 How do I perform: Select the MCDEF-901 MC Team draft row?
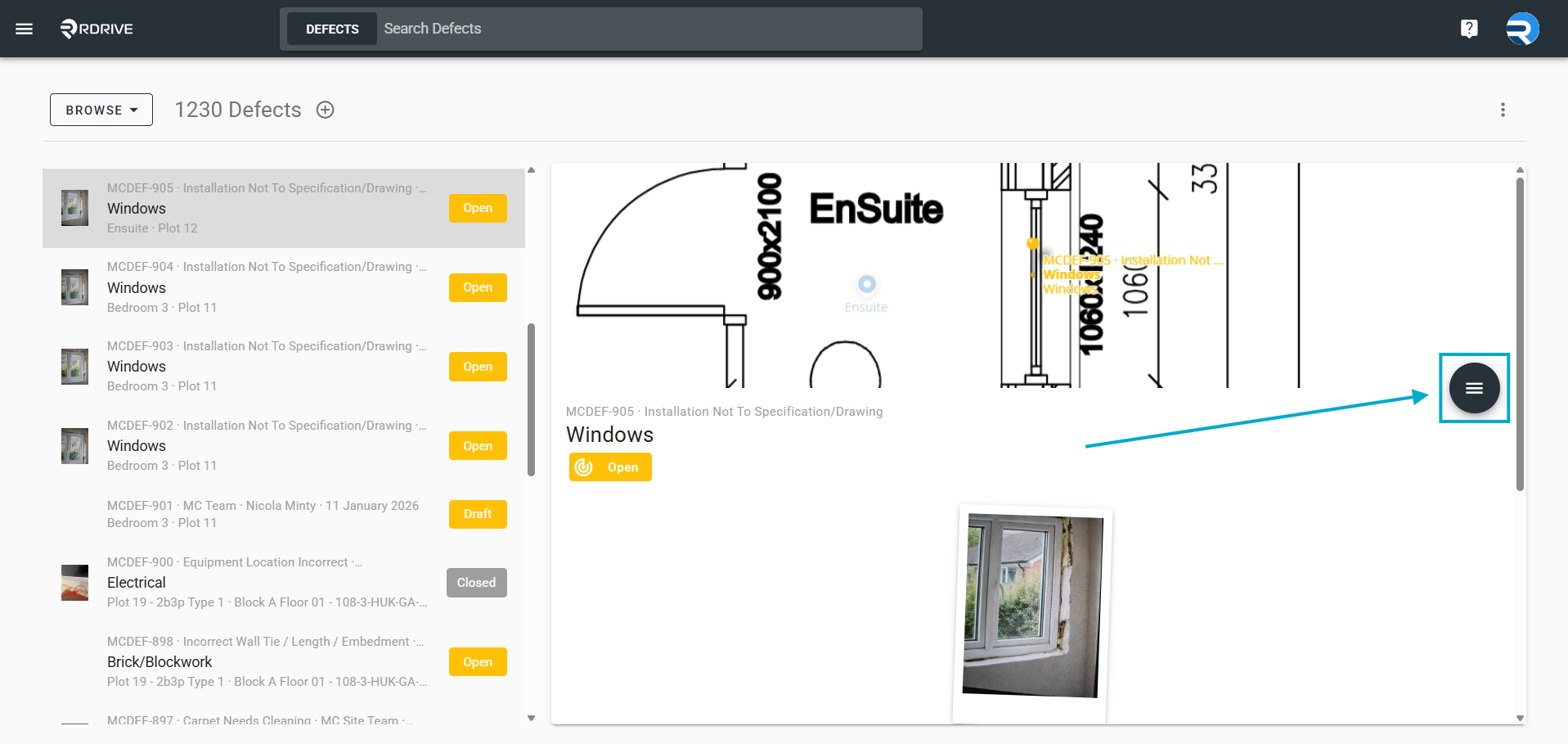coord(284,514)
